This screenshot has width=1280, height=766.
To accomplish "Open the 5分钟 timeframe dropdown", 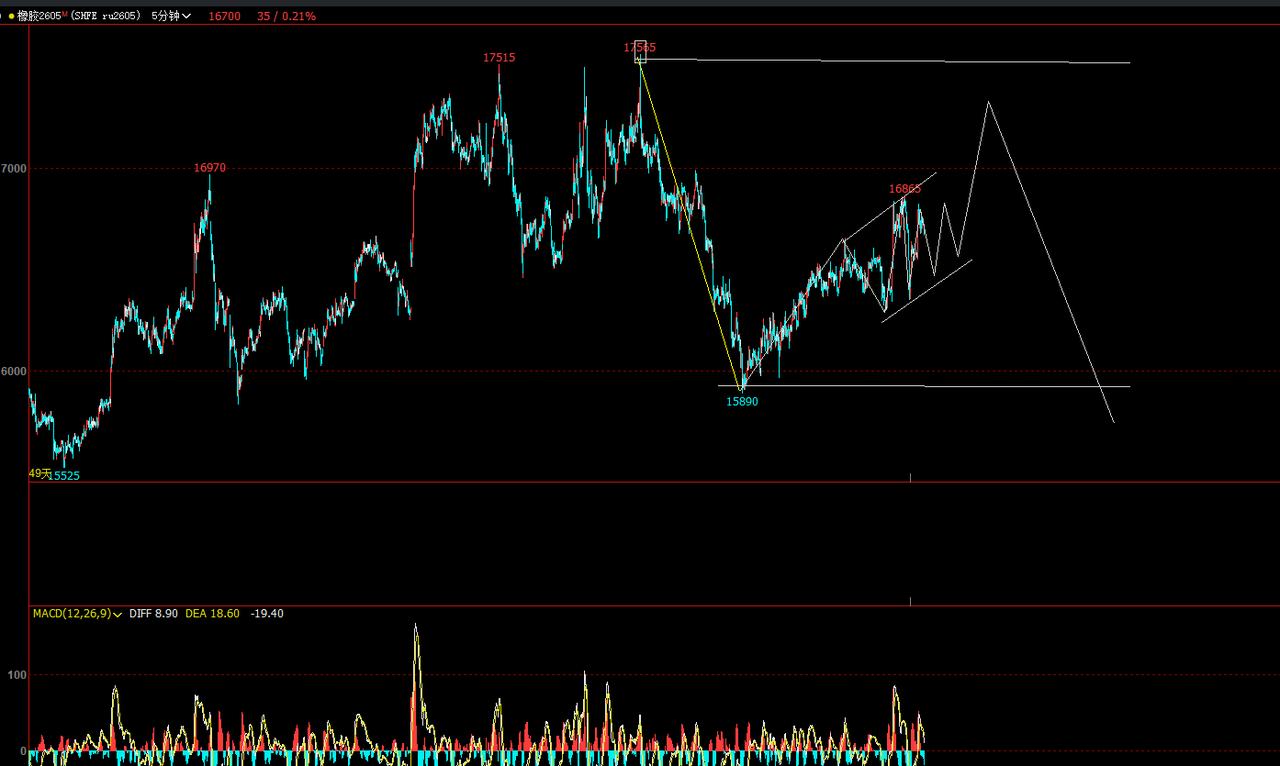I will click(x=171, y=16).
